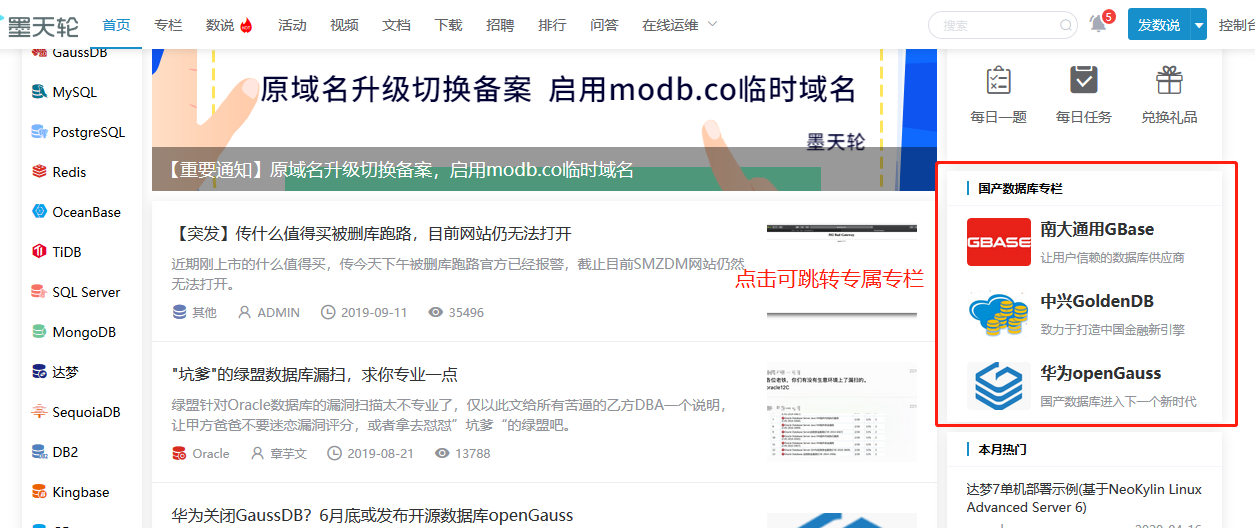Click the 中兴GoldenDB cloud logo

tap(998, 314)
